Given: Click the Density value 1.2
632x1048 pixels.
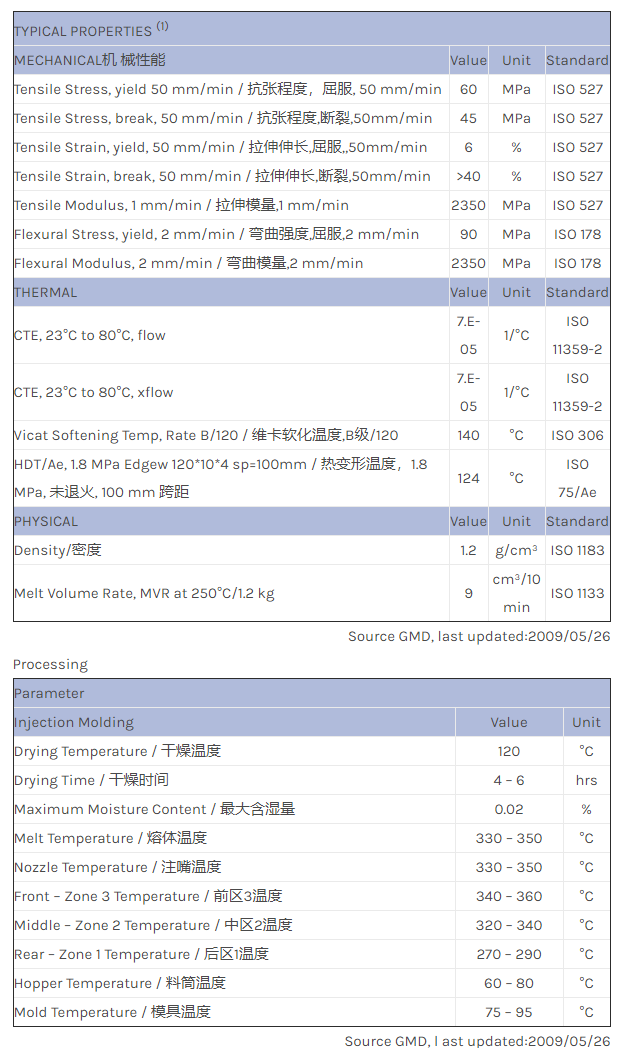Looking at the screenshot, I should click(468, 550).
